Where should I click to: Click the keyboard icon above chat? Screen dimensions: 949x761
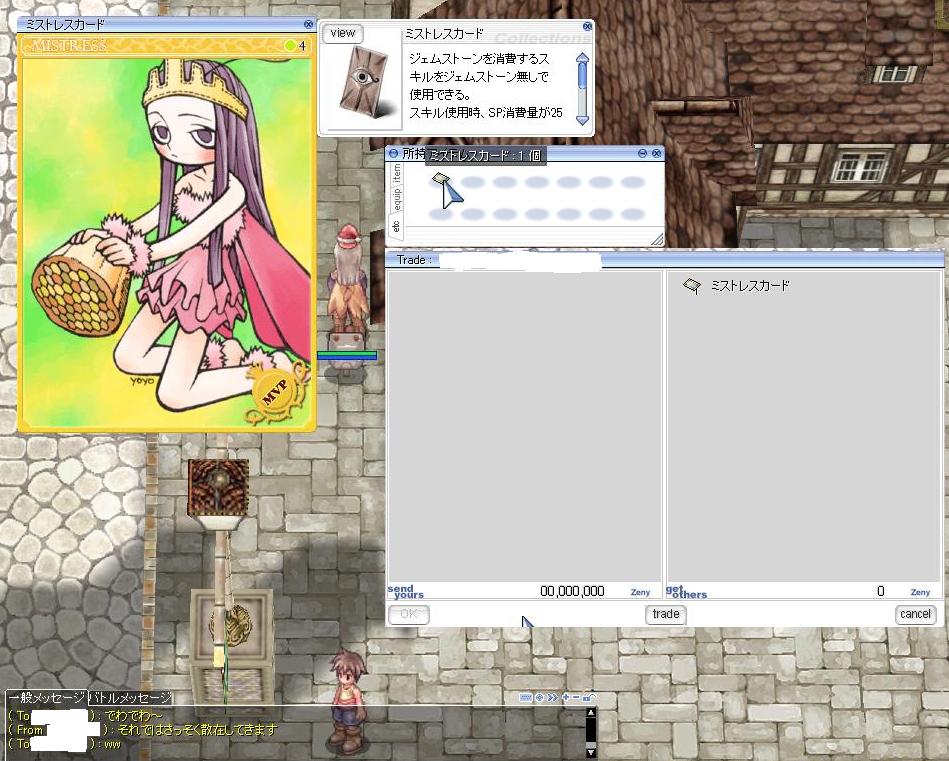pyautogui.click(x=525, y=697)
